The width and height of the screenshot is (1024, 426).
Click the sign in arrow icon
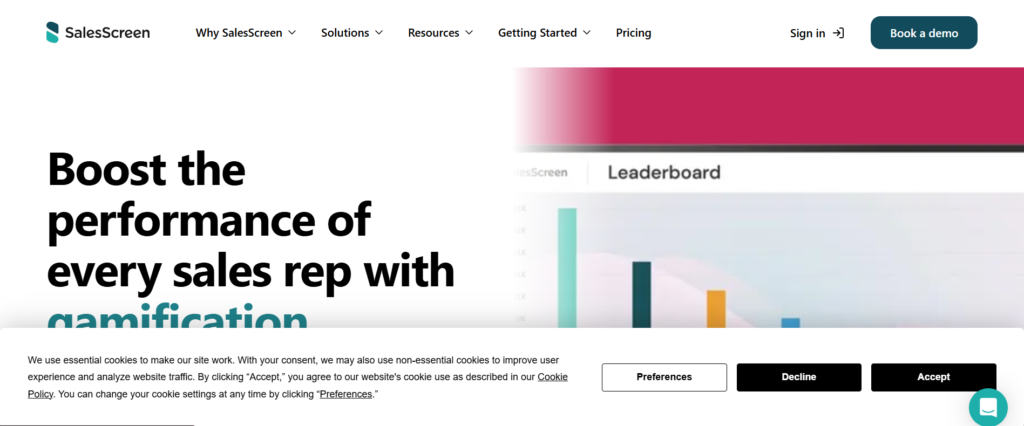click(x=838, y=33)
